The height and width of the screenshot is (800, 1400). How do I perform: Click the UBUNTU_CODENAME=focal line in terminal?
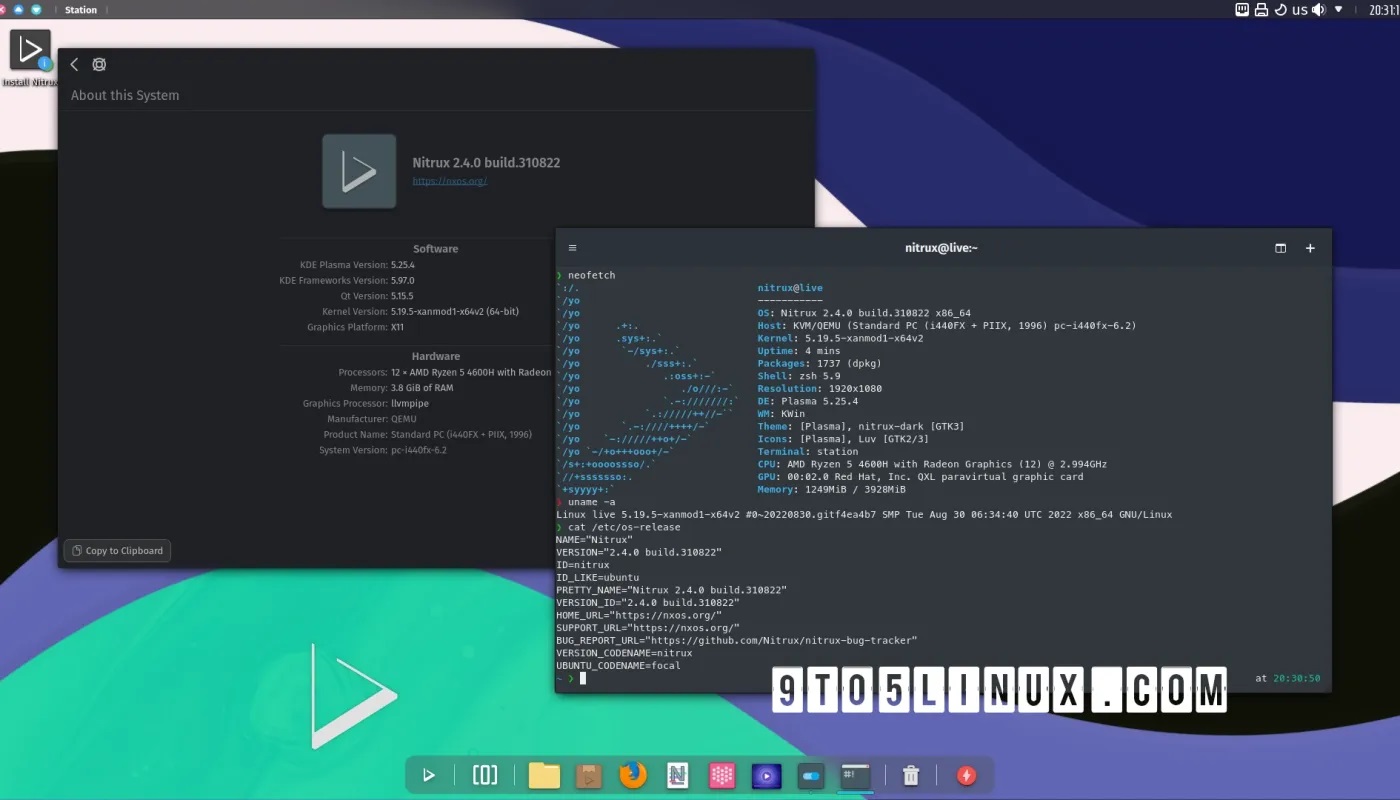[x=618, y=665]
